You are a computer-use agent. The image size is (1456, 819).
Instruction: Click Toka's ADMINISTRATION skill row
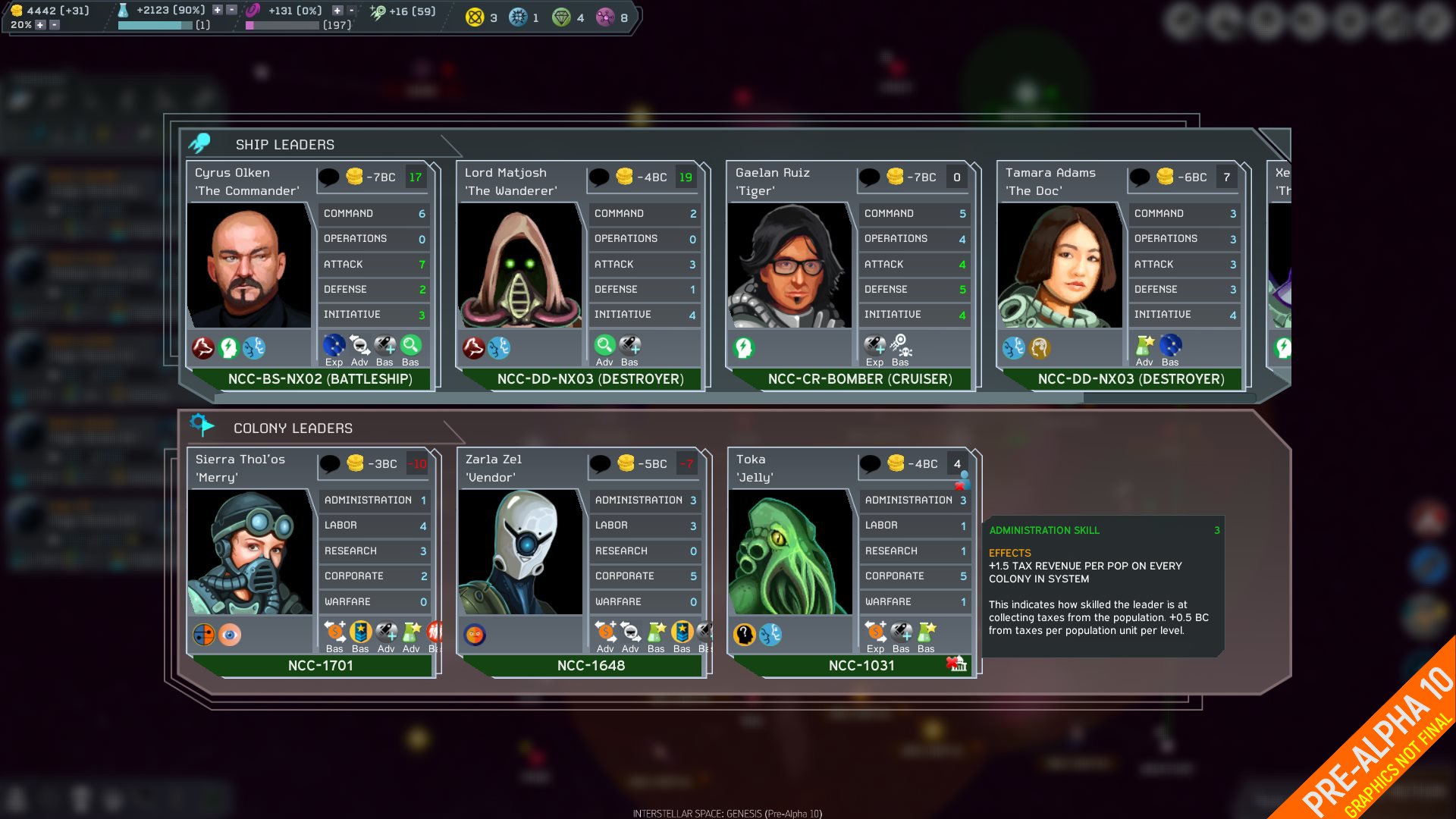(915, 500)
